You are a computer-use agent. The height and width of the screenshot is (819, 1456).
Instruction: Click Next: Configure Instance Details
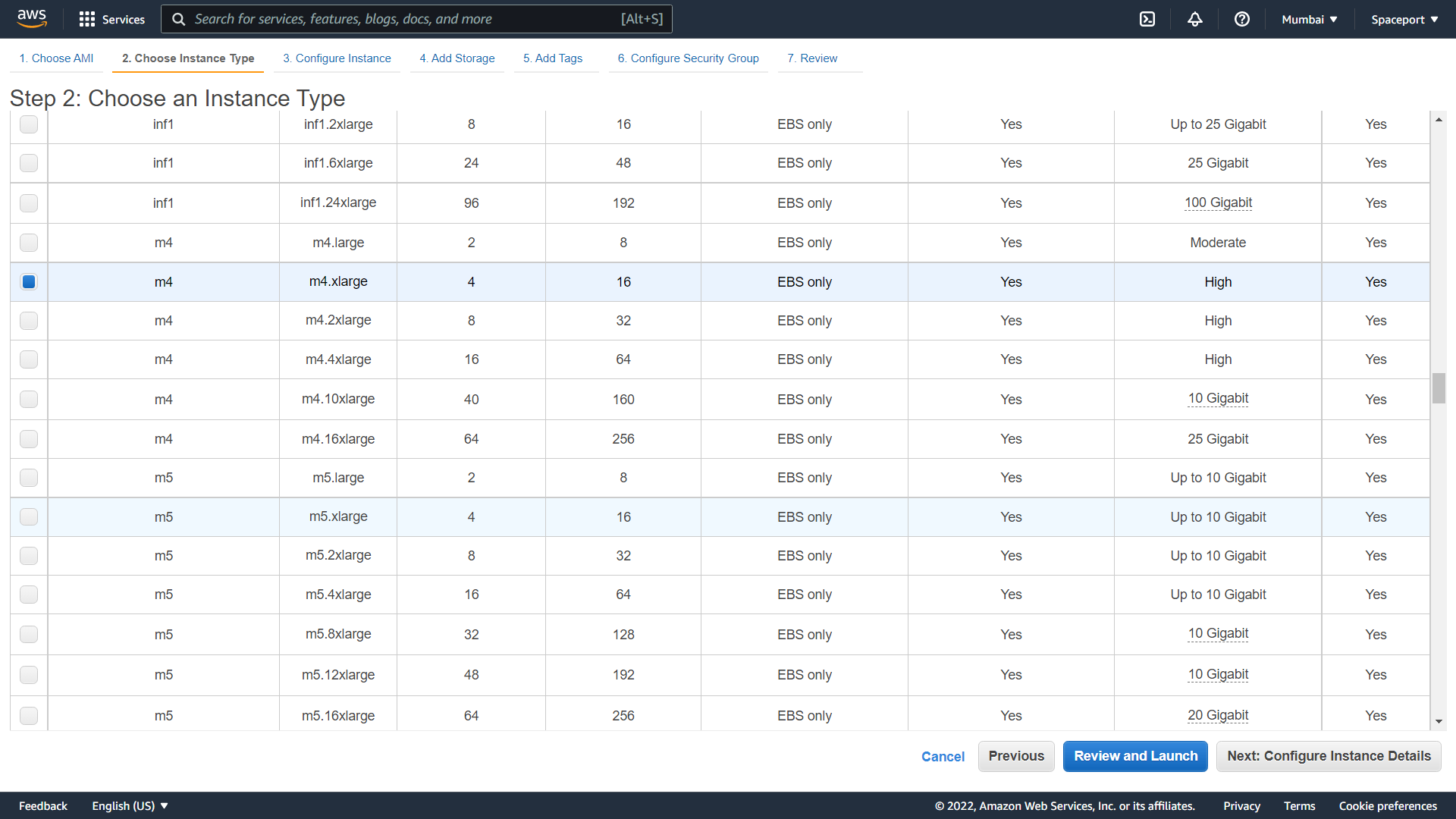pos(1329,756)
